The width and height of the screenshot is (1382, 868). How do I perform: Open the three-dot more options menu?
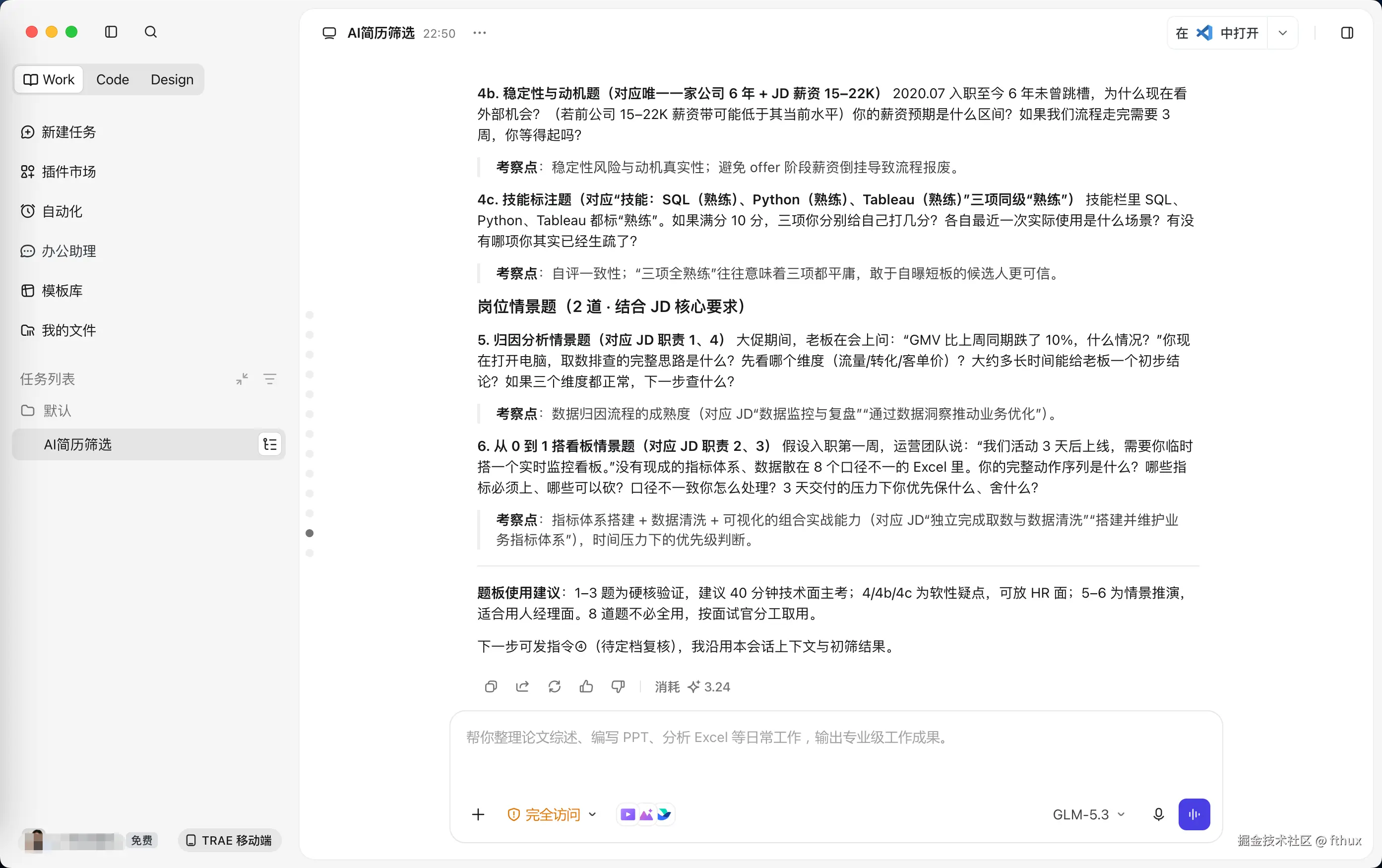tap(479, 33)
